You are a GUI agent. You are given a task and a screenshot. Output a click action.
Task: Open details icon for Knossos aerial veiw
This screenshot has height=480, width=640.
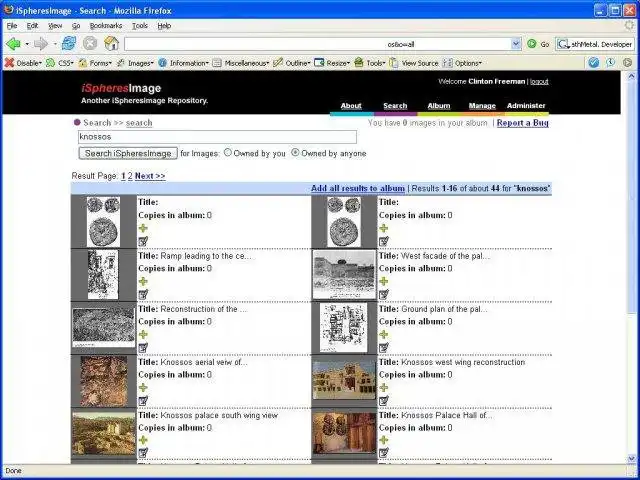143,401
